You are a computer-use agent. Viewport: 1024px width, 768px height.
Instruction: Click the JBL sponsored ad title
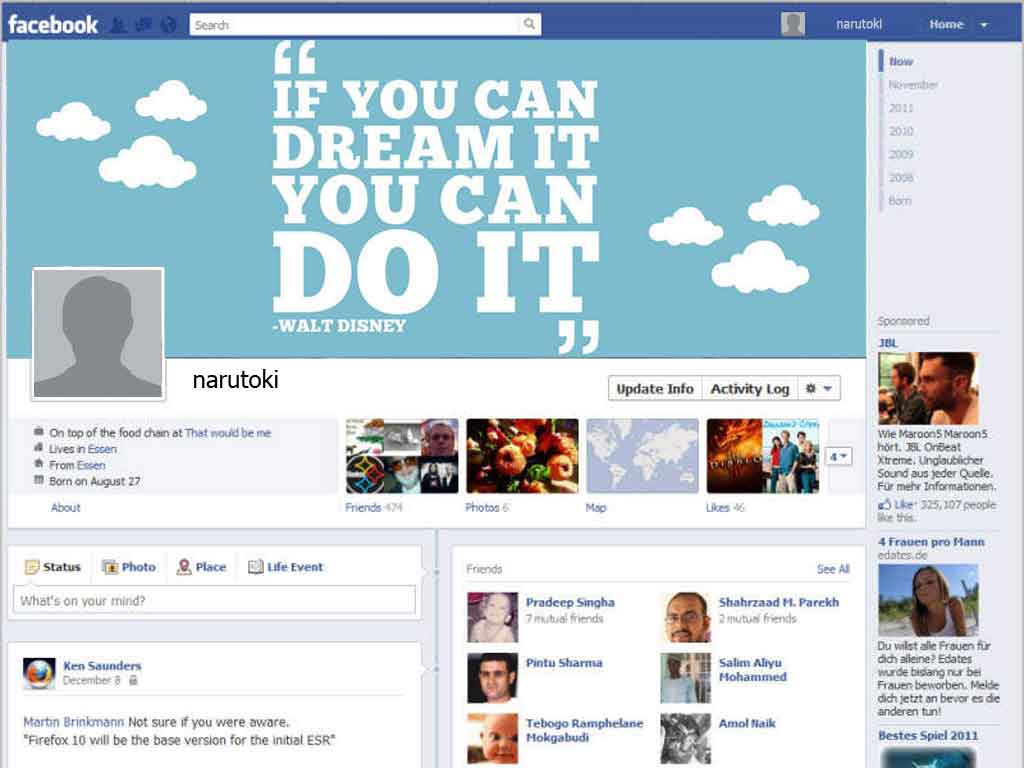[x=888, y=343]
